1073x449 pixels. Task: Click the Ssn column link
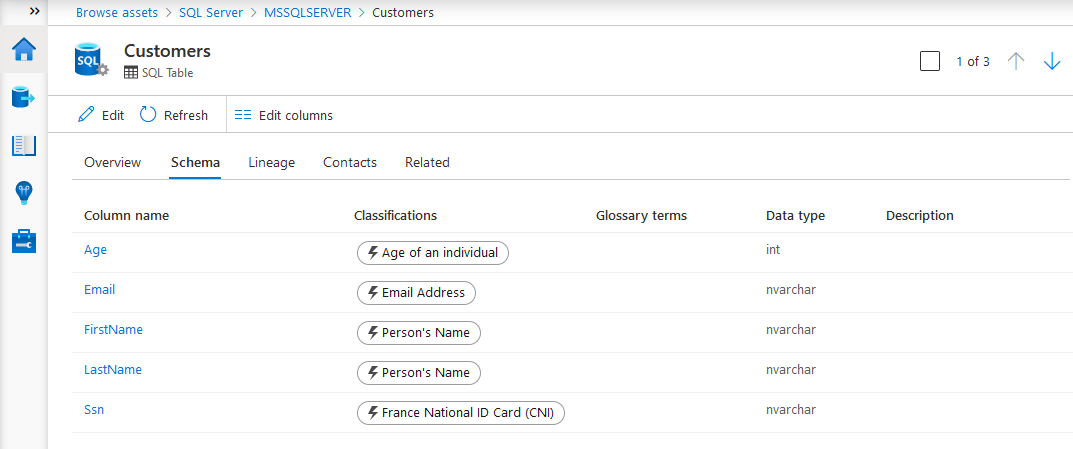94,410
